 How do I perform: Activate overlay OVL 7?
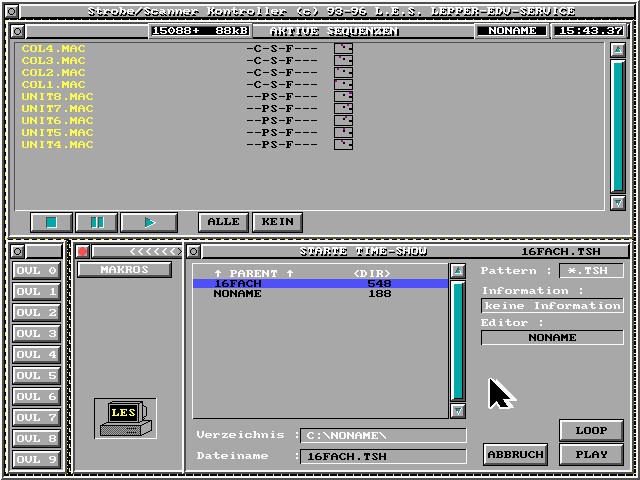click(37, 418)
